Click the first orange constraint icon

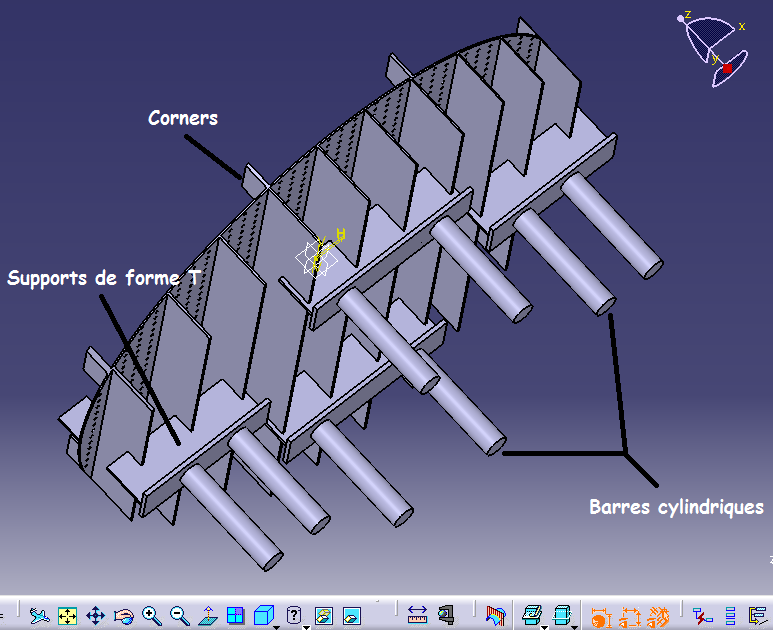click(601, 617)
